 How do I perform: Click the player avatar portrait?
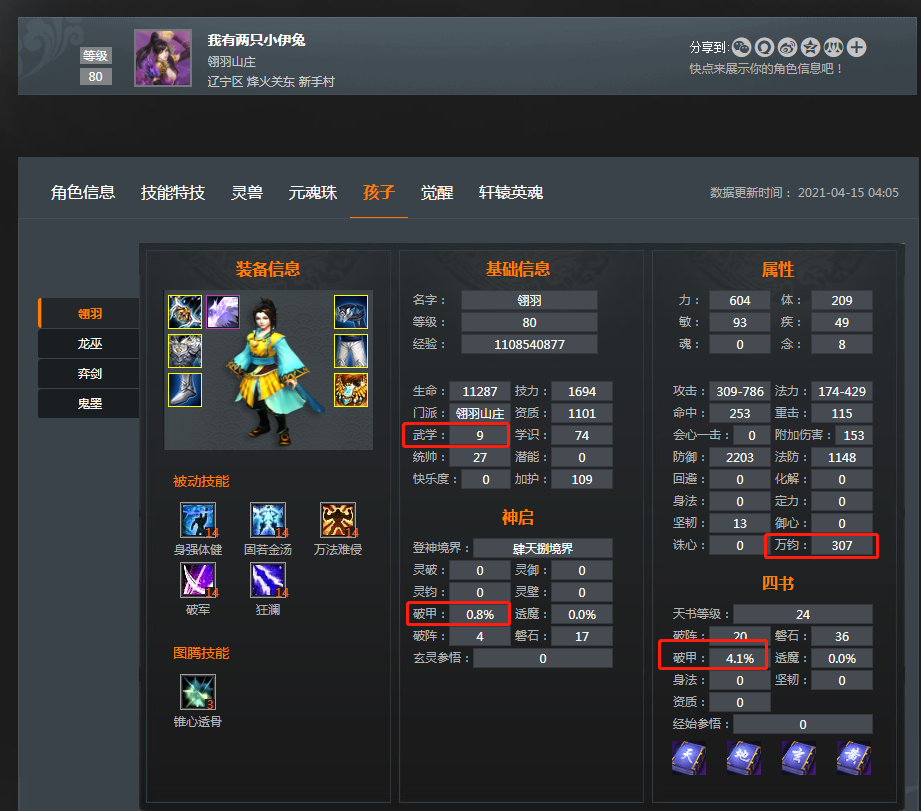163,58
